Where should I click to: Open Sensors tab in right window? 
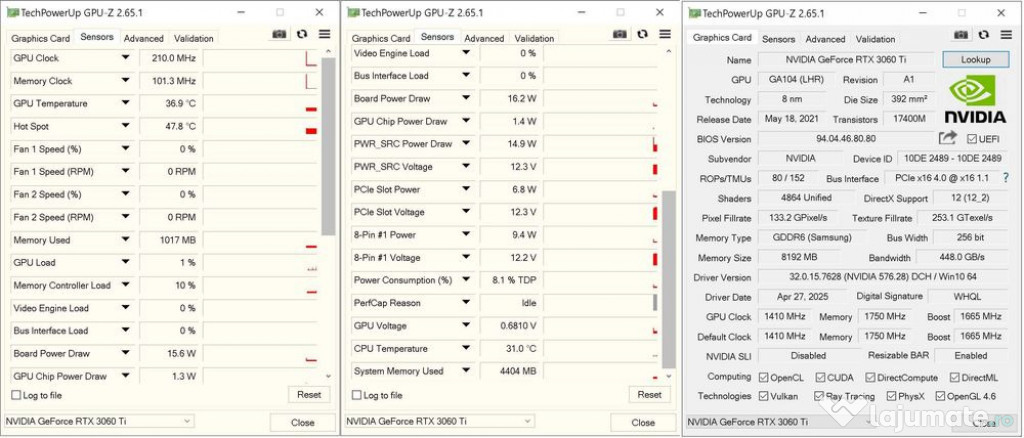click(778, 39)
